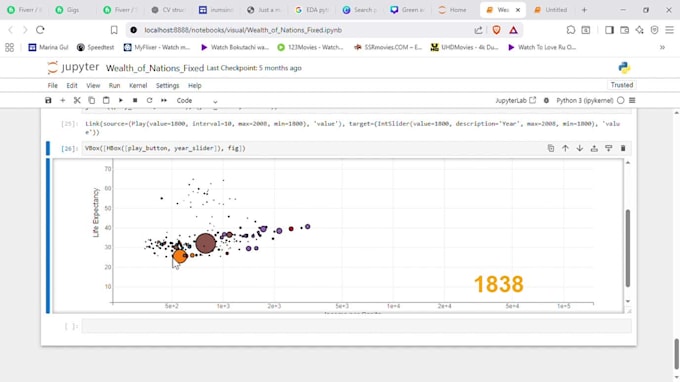Click the orange bubble in the scatter plot

180,256
